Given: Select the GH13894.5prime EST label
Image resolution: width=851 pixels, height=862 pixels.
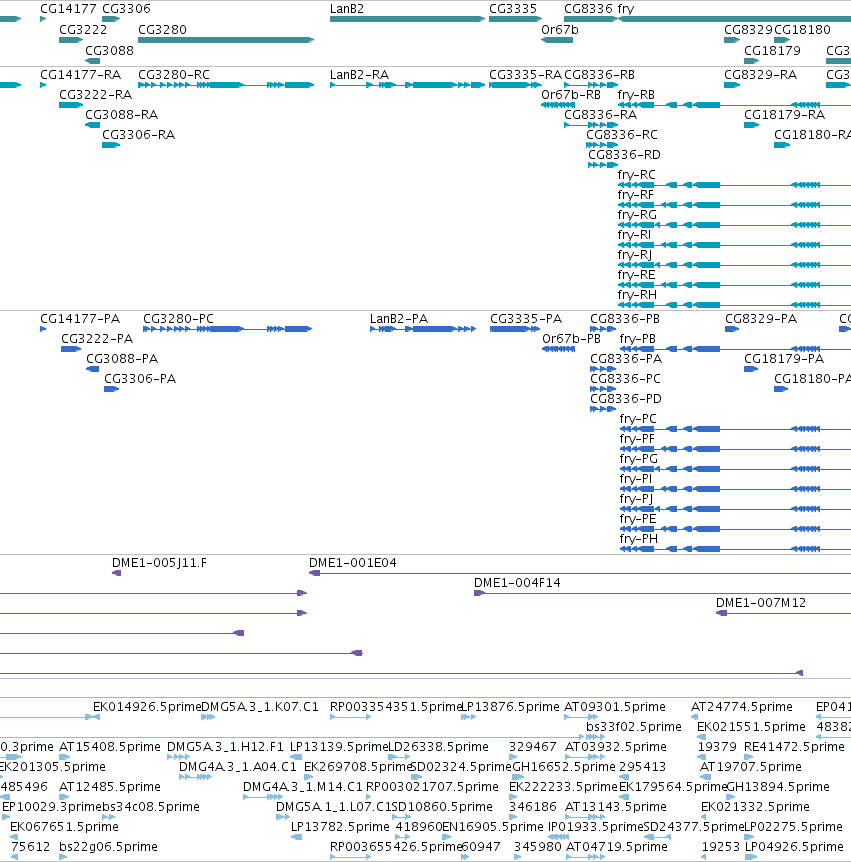Looking at the screenshot, I should pyautogui.click(x=778, y=787).
